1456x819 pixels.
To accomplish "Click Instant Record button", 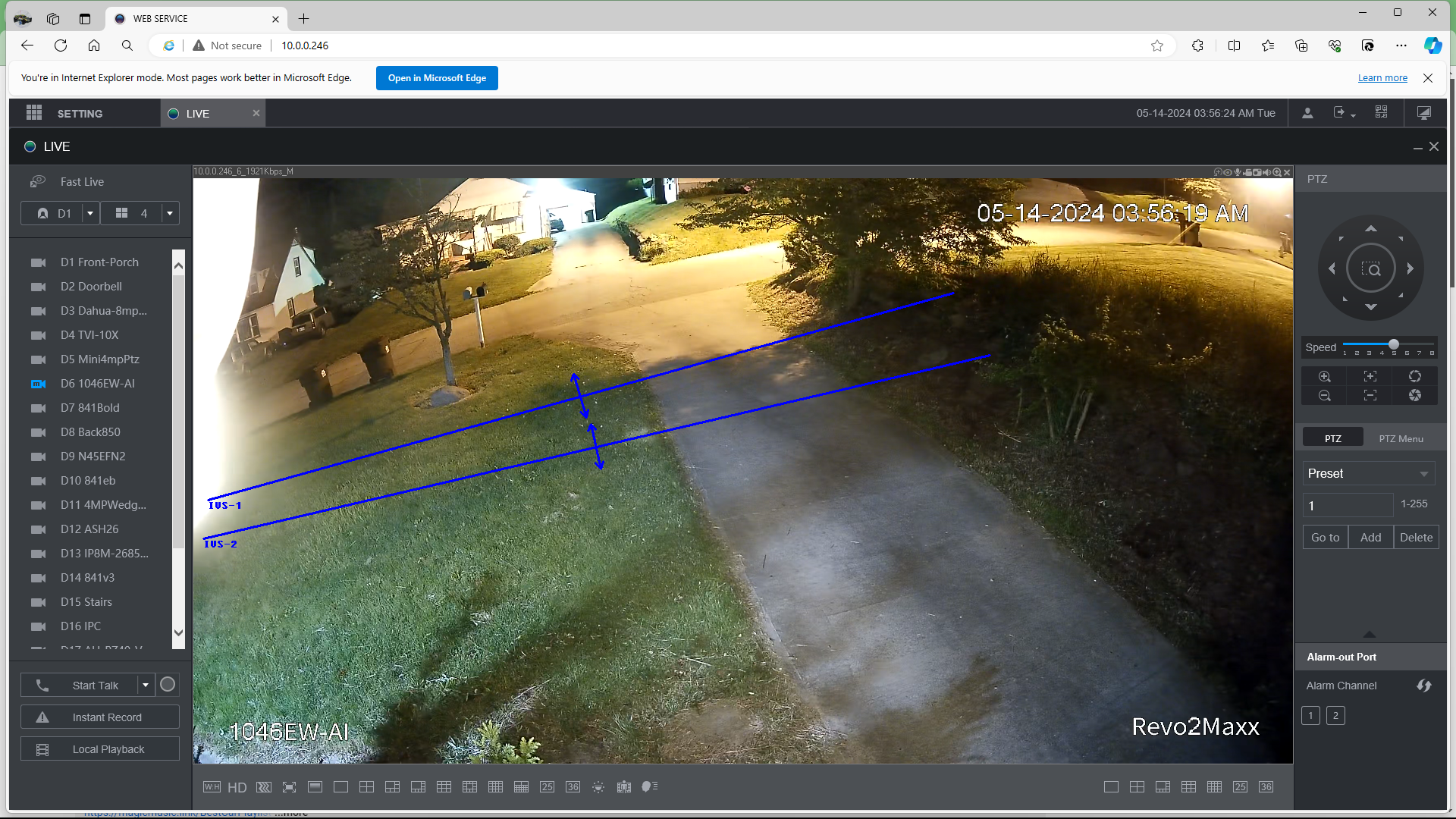I will 100,717.
